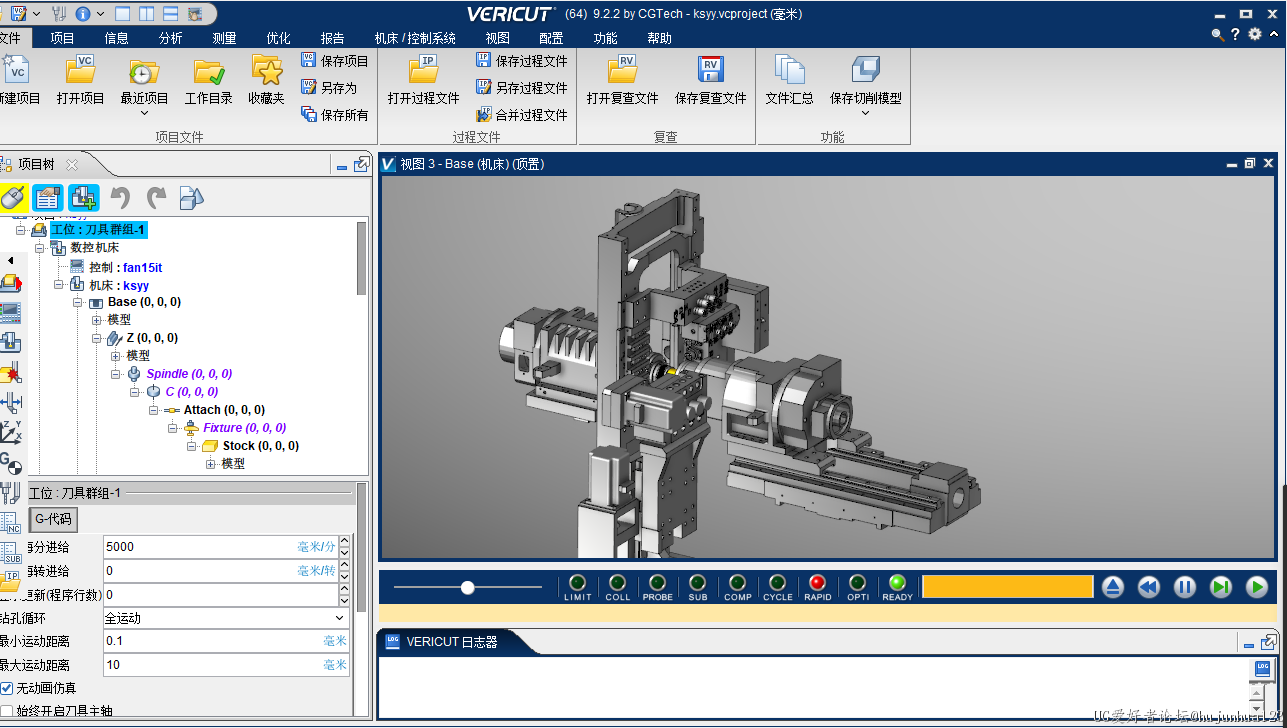The height and width of the screenshot is (728, 1287).
Task: Click the undo arrow in project tree toolbar
Action: (121, 198)
